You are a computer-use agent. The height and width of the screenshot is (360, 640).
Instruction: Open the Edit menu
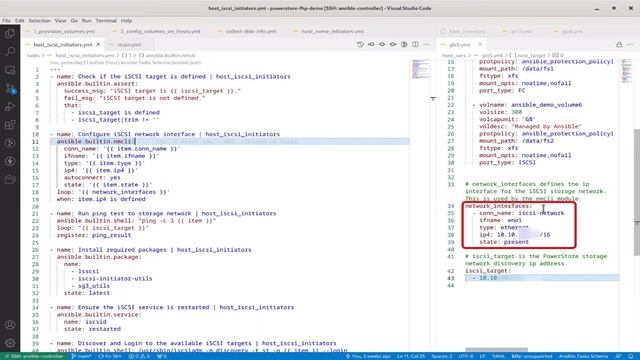point(20,20)
